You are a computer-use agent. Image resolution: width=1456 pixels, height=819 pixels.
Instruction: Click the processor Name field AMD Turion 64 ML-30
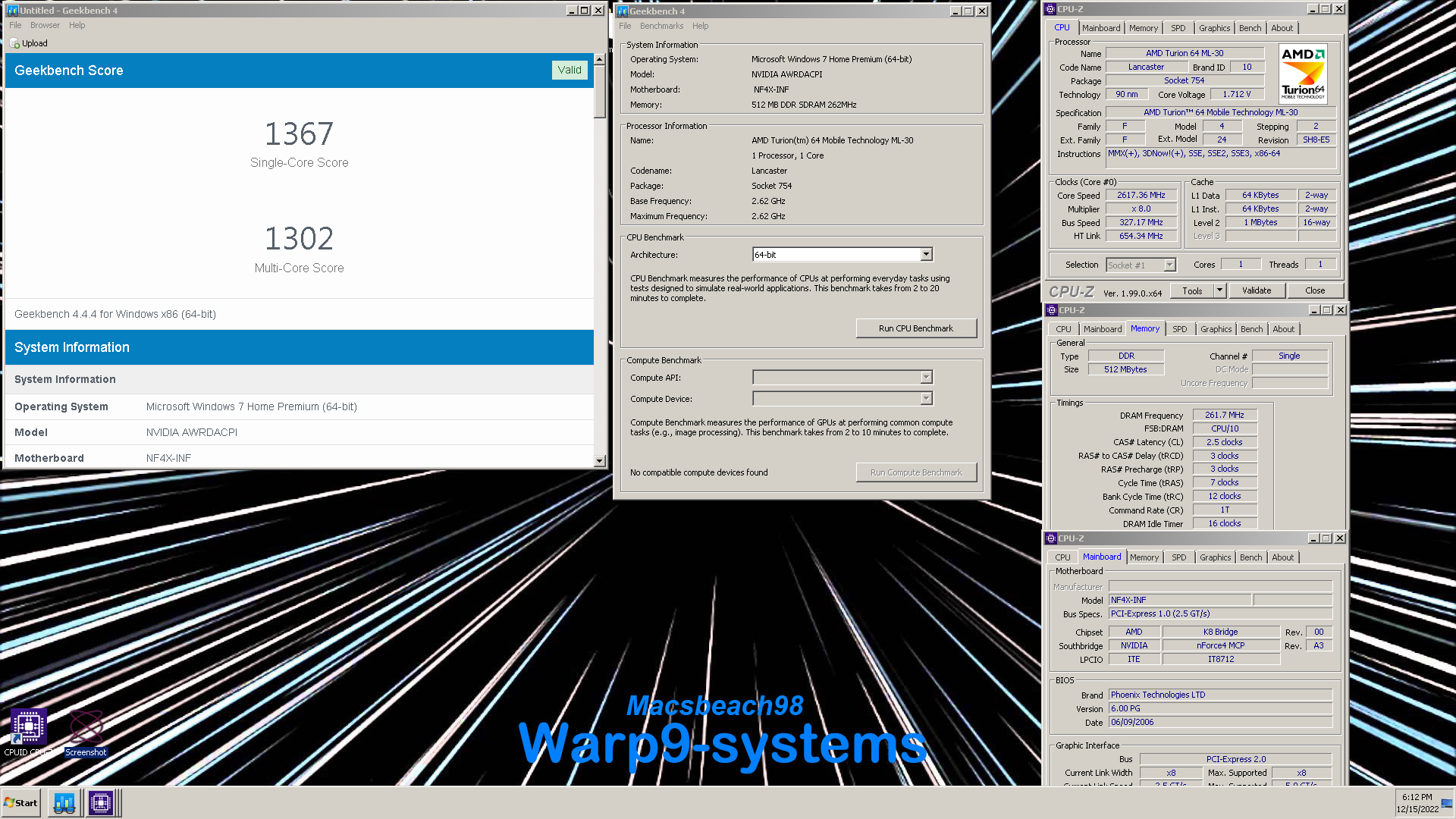tap(1185, 53)
